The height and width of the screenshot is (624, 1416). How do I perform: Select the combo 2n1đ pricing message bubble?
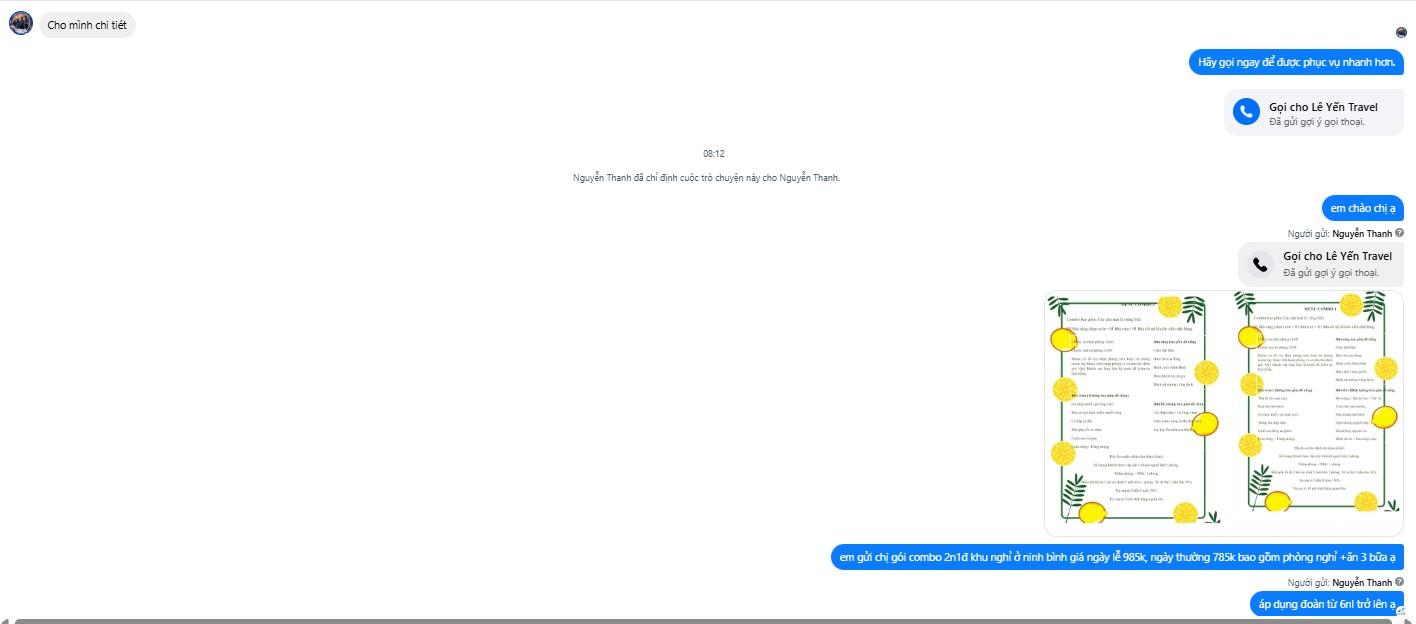pyautogui.click(x=1117, y=557)
